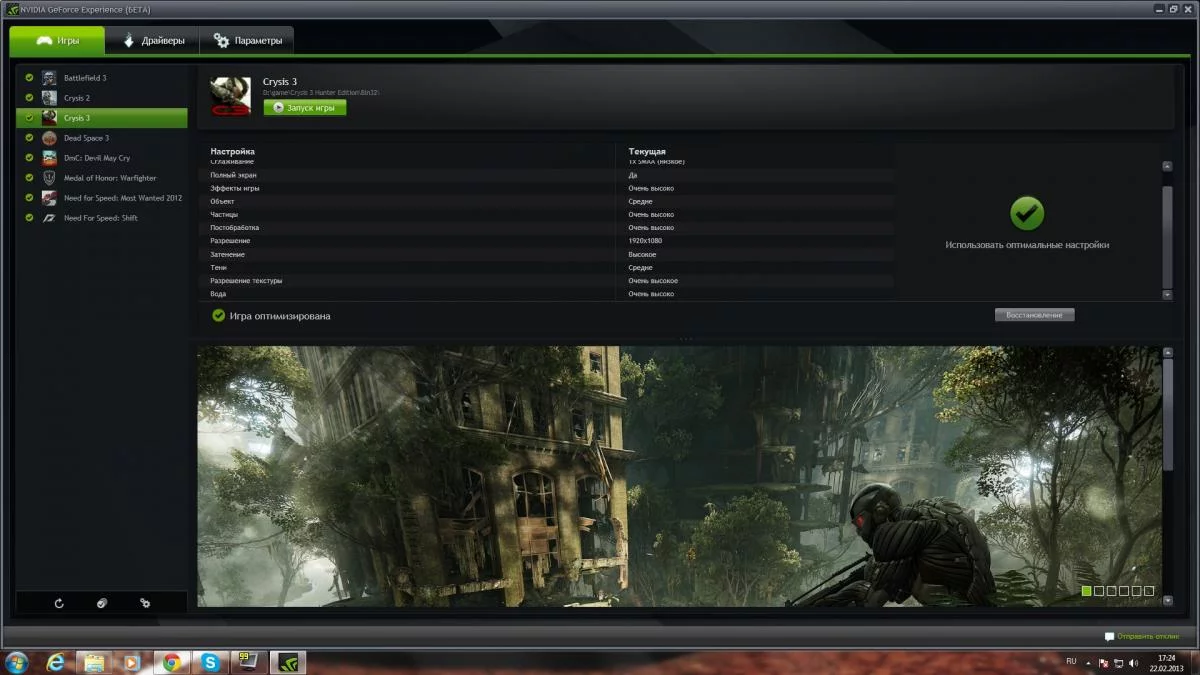This screenshot has width=1200, height=675.
Task: Select Need For Speed: Shift game
Action: 102,218
